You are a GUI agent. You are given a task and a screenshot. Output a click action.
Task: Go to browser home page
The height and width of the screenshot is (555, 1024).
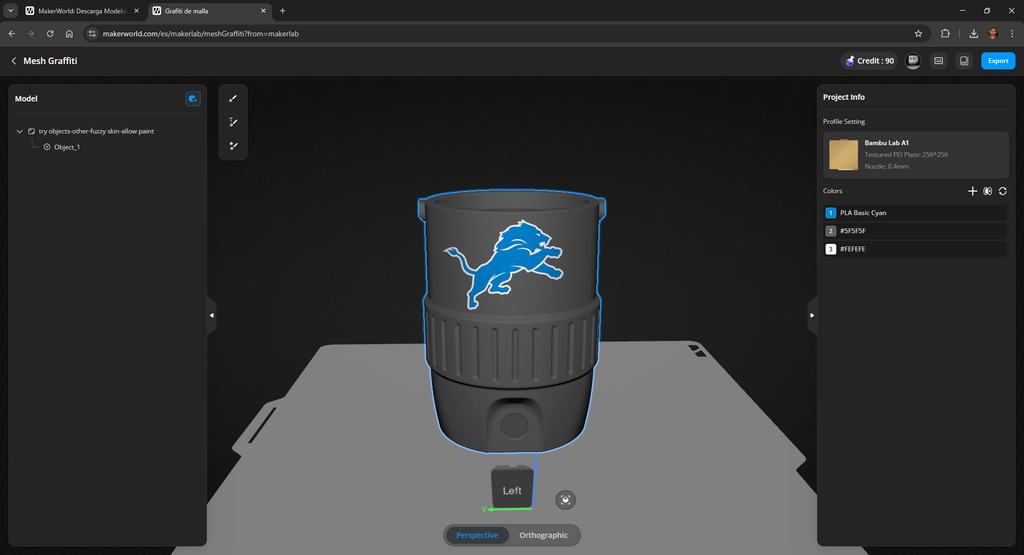tap(69, 33)
